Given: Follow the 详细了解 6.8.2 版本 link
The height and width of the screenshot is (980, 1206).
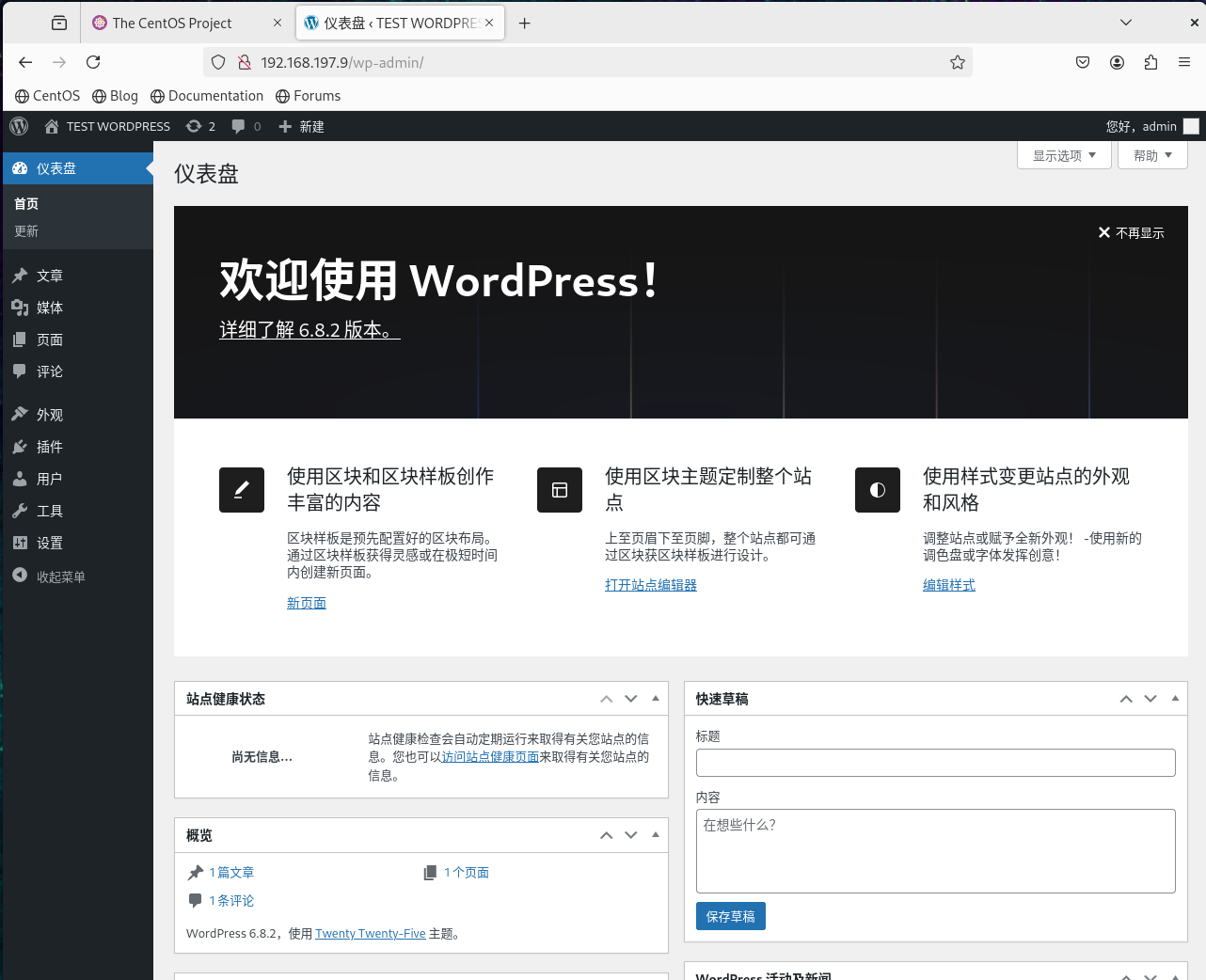Looking at the screenshot, I should [x=309, y=330].
